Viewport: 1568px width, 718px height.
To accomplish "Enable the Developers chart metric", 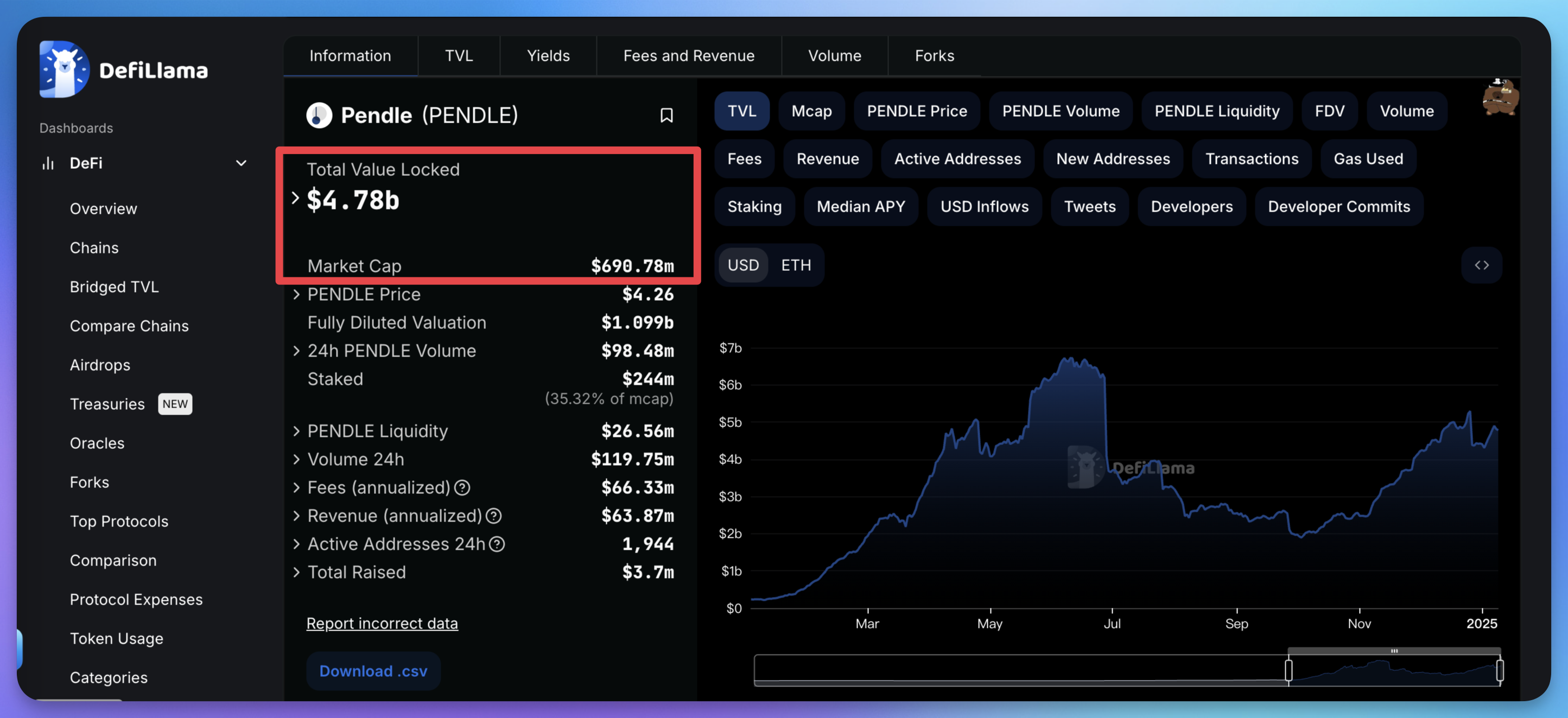I will tap(1191, 207).
